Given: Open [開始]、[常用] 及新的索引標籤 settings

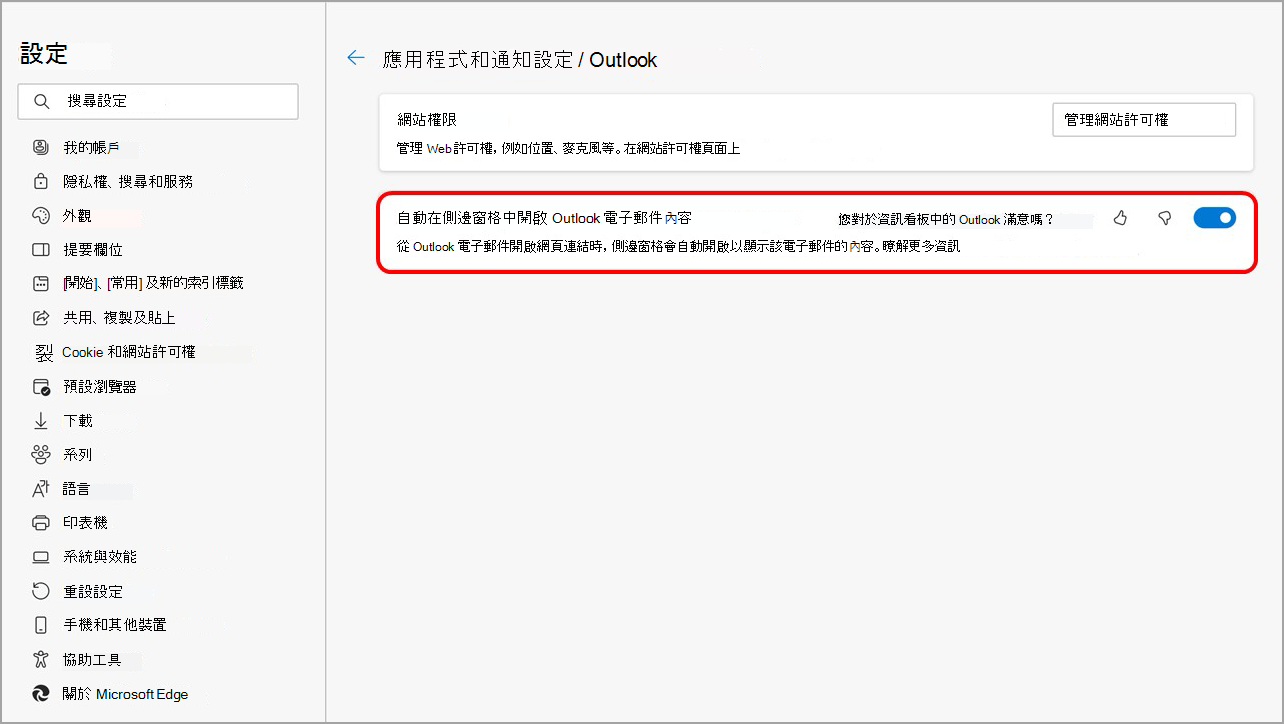Looking at the screenshot, I should (x=153, y=283).
